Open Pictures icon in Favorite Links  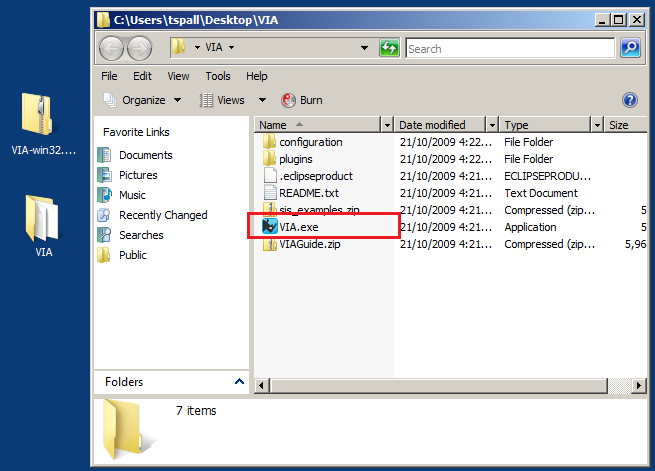click(x=104, y=175)
